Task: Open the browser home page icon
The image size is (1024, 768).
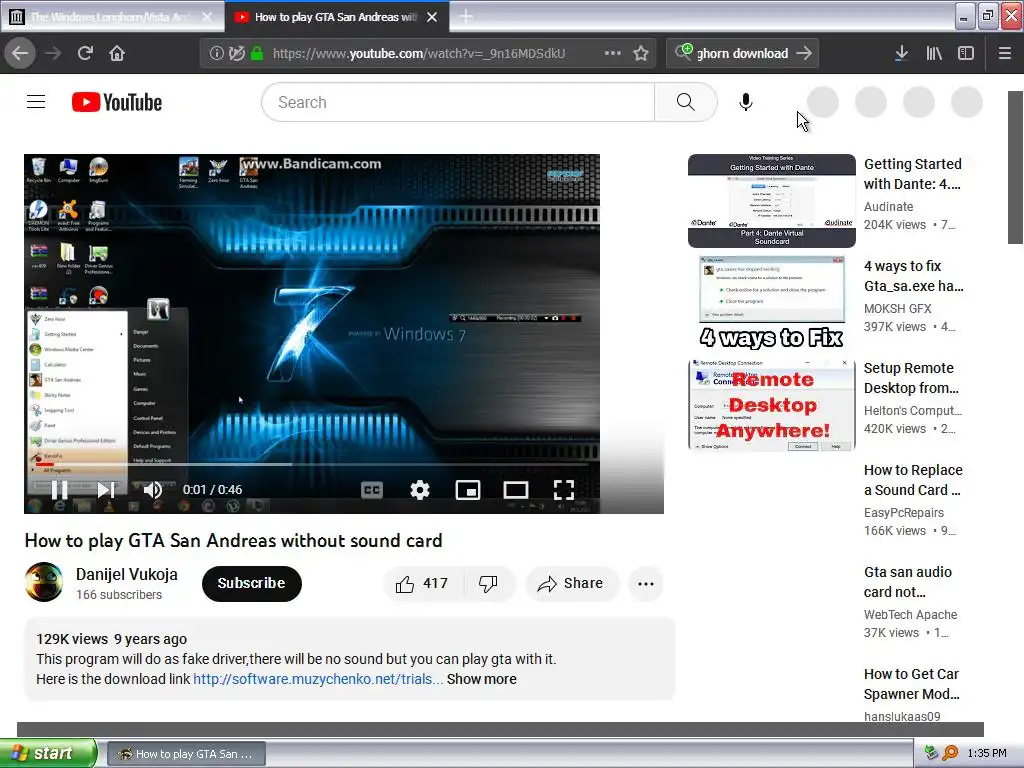Action: [117, 53]
